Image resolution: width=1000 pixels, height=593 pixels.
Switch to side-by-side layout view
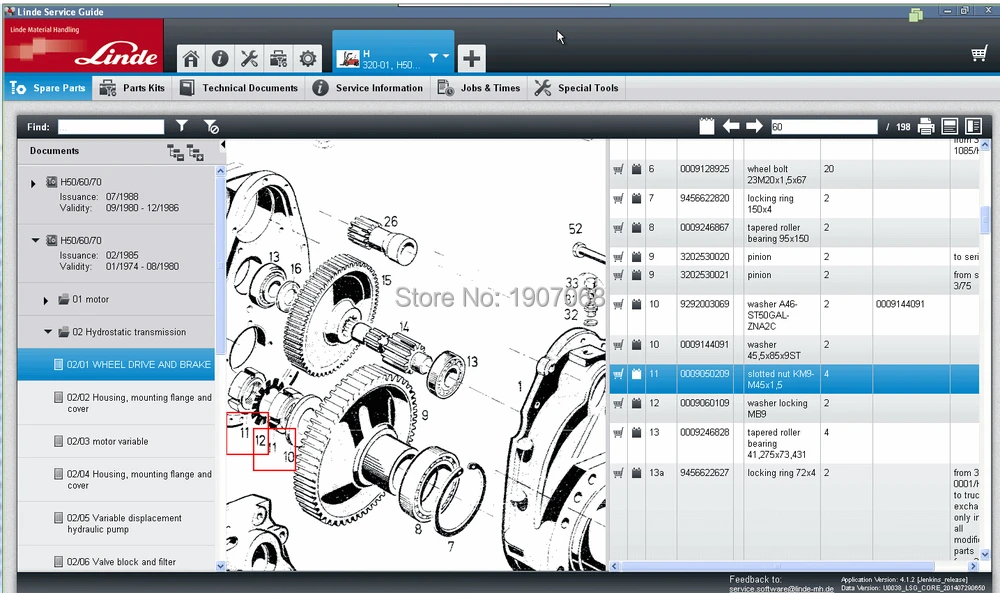point(973,126)
